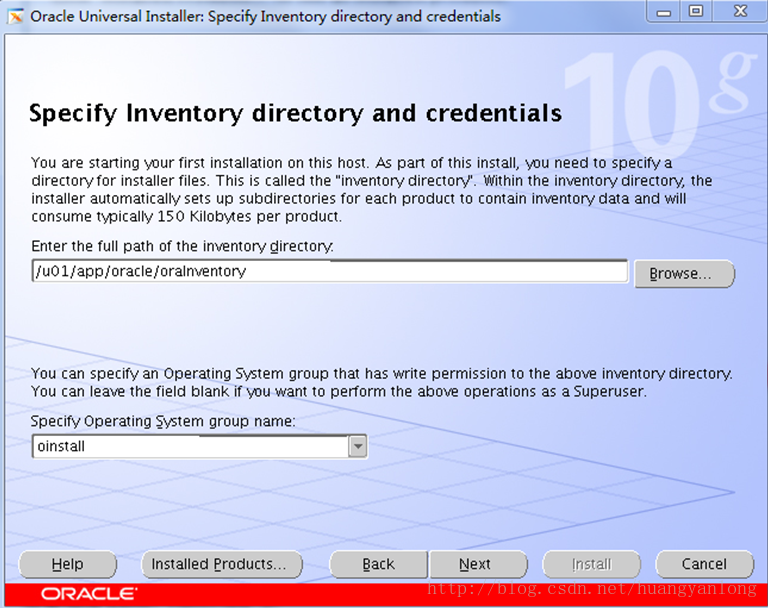Click the greyed-out Install button
This screenshot has width=768, height=608.
[592, 564]
